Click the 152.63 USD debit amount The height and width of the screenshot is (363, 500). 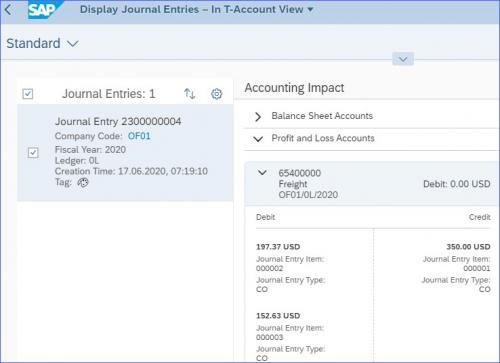[x=278, y=315]
